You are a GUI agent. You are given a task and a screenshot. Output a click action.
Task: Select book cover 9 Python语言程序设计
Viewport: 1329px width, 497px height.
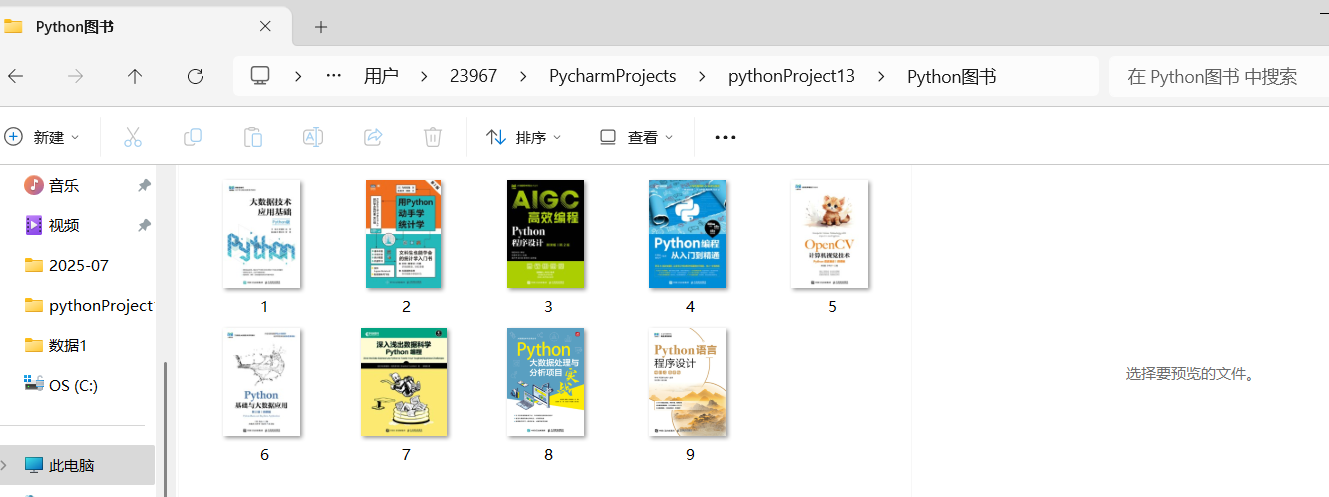[688, 382]
